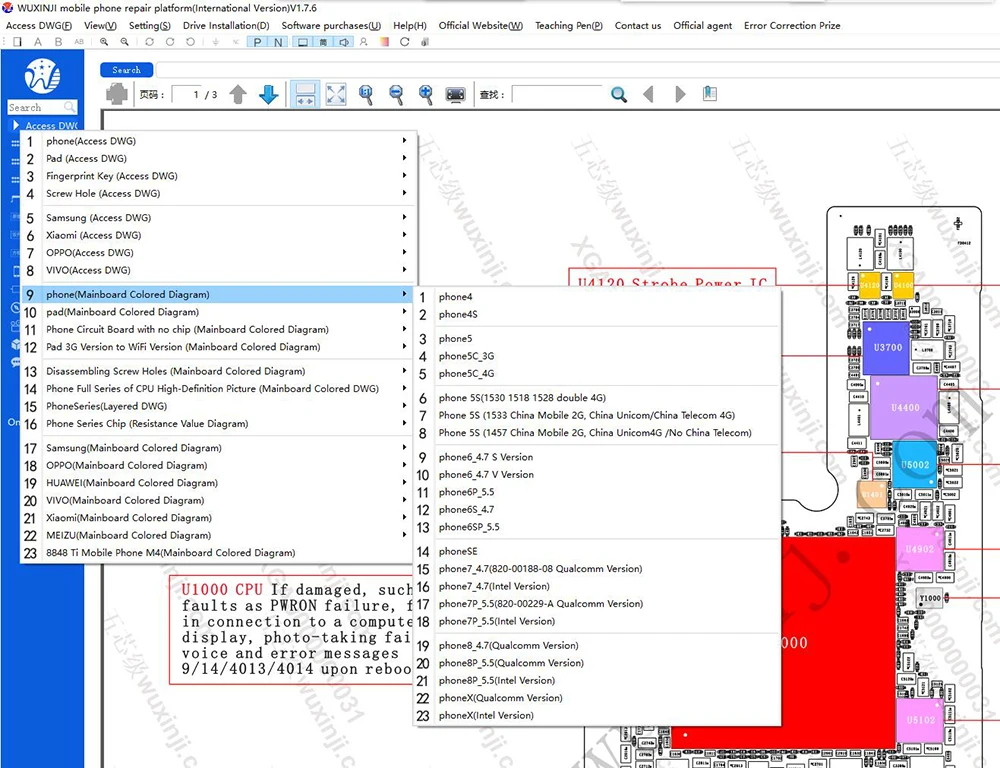Toggle the N button in top toolbar
The width and height of the screenshot is (1000, 768).
tap(278, 42)
